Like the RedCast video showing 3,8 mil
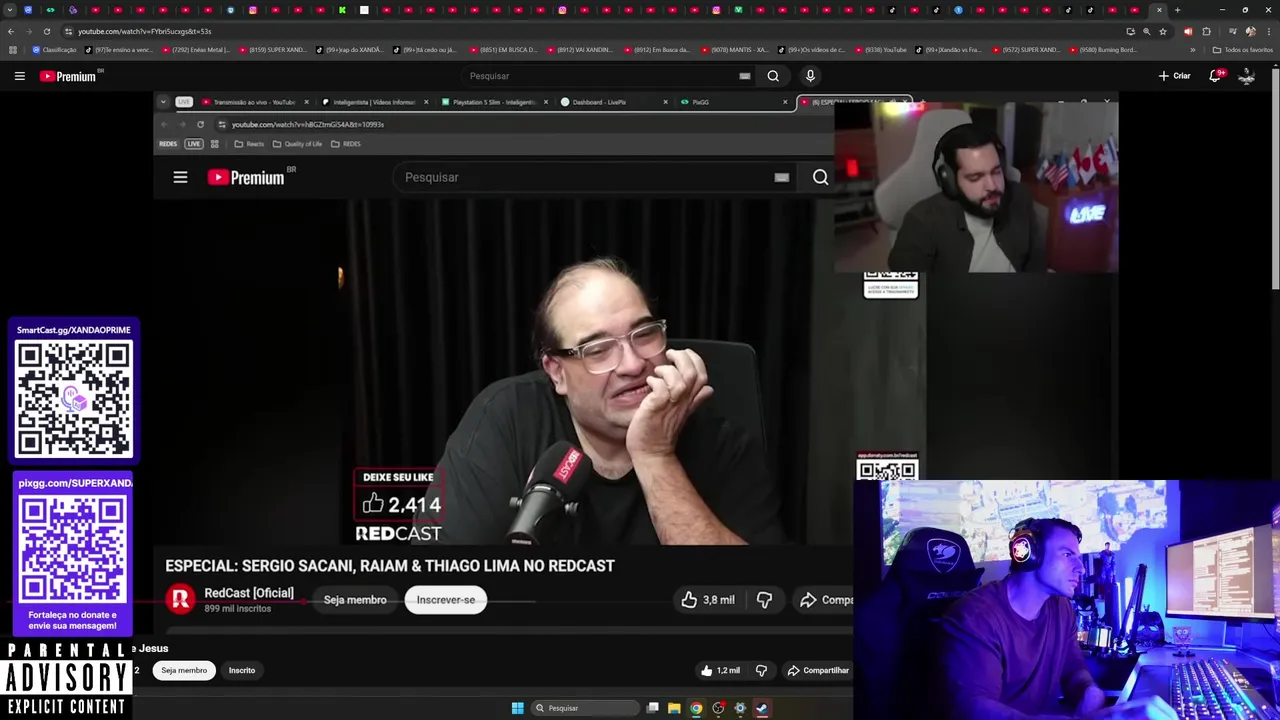This screenshot has height=720, width=1280. click(708, 600)
